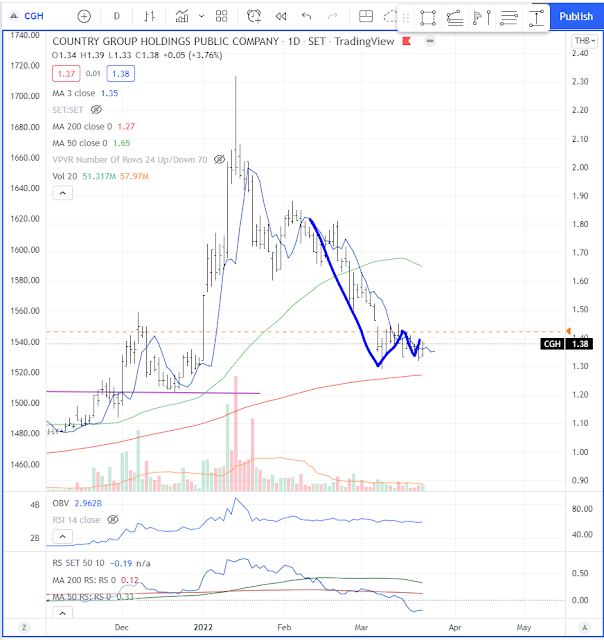Image resolution: width=604 pixels, height=640 pixels.
Task: Click the 2022 label on time axis
Action: [203, 627]
